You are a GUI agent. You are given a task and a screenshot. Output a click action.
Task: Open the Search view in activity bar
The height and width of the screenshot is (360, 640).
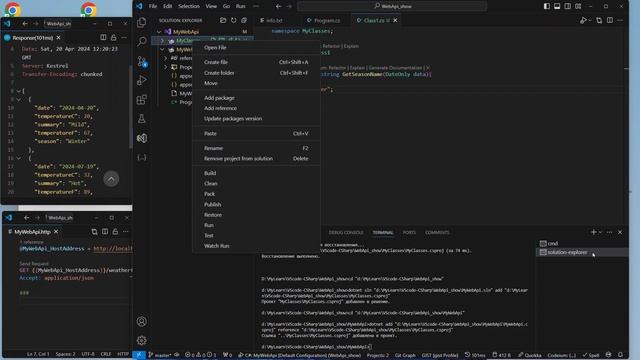coord(142,41)
